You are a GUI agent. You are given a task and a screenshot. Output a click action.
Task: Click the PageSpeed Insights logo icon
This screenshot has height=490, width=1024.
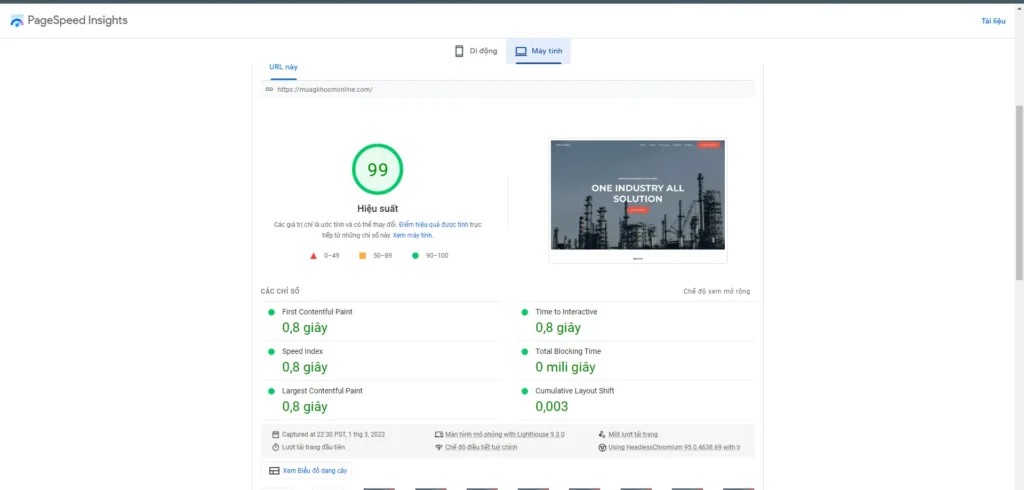16,21
